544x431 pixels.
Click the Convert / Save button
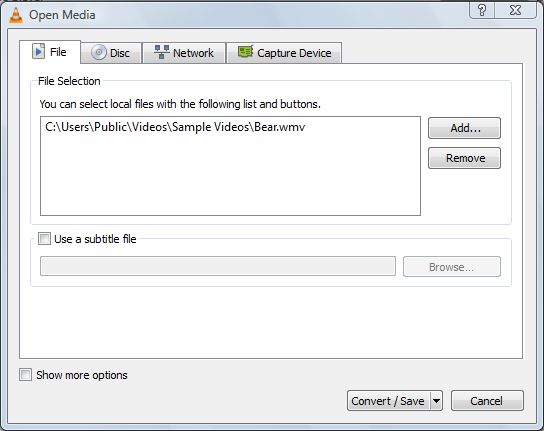coord(389,401)
